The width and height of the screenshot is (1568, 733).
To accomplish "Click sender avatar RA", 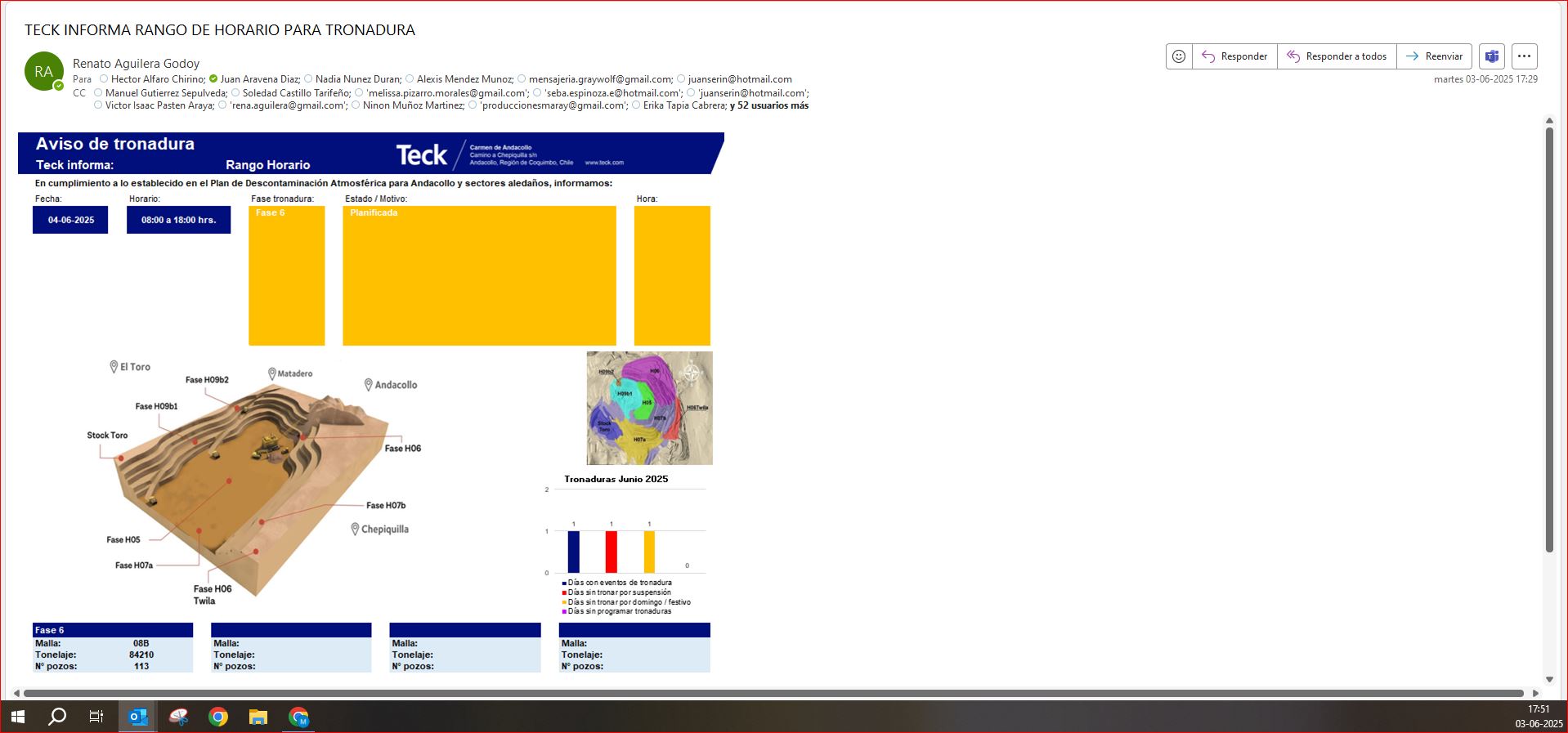I will pyautogui.click(x=44, y=72).
